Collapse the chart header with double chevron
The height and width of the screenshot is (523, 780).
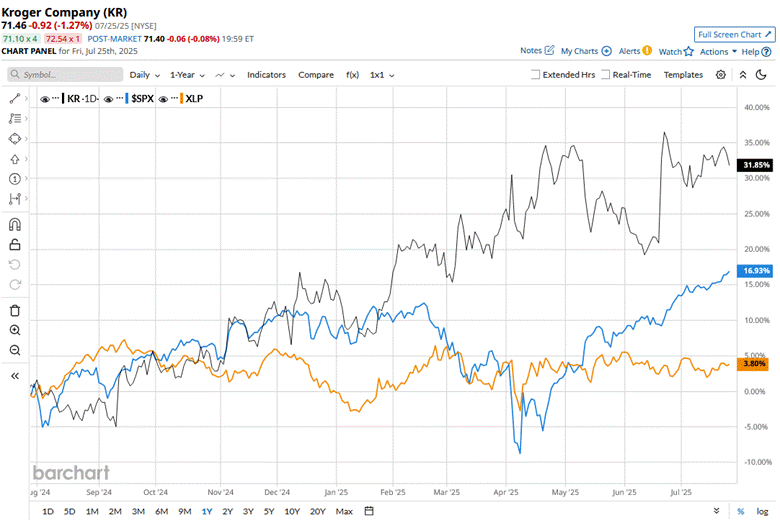click(743, 75)
